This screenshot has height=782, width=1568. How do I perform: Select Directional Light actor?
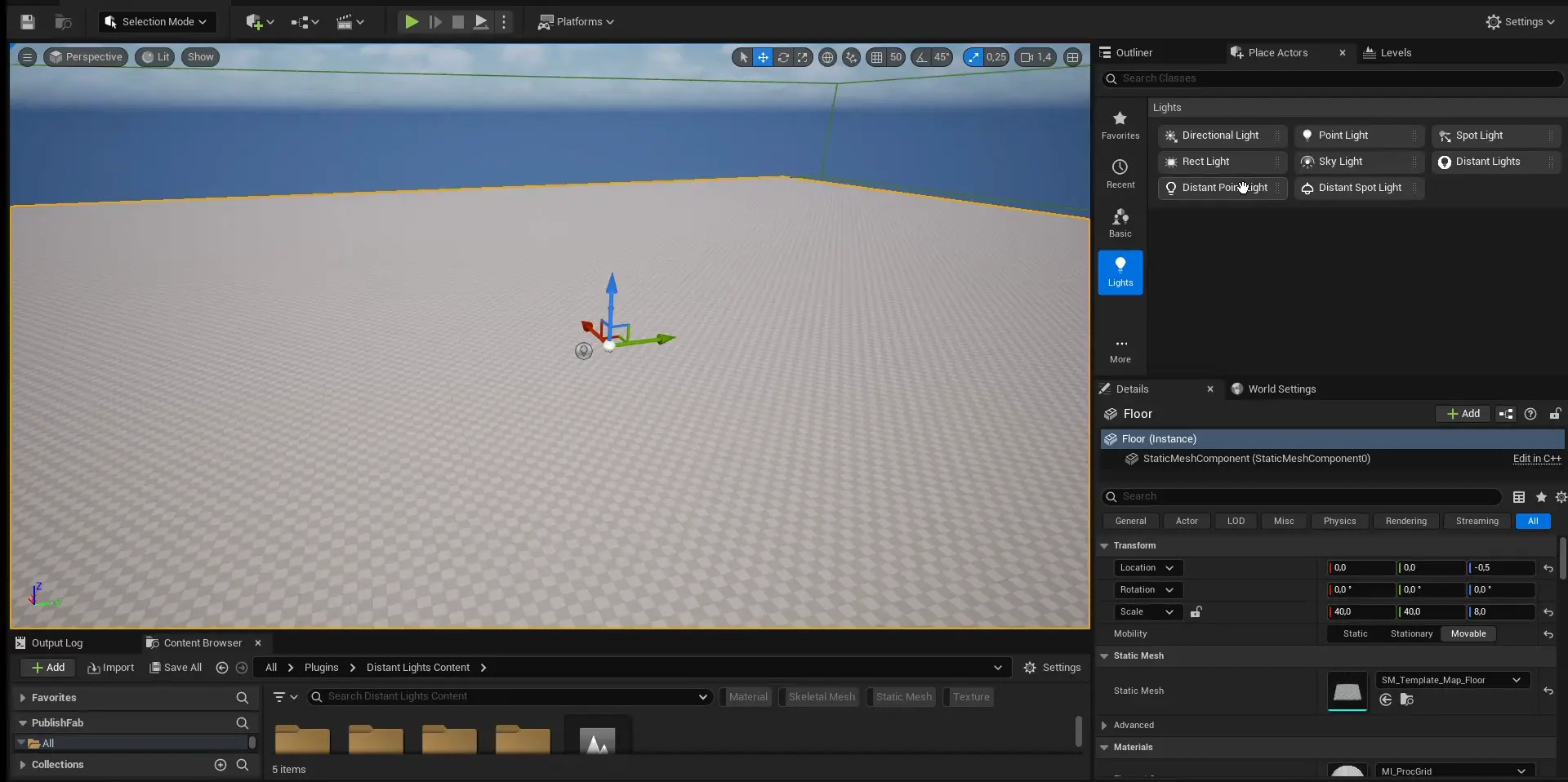pyautogui.click(x=1223, y=136)
